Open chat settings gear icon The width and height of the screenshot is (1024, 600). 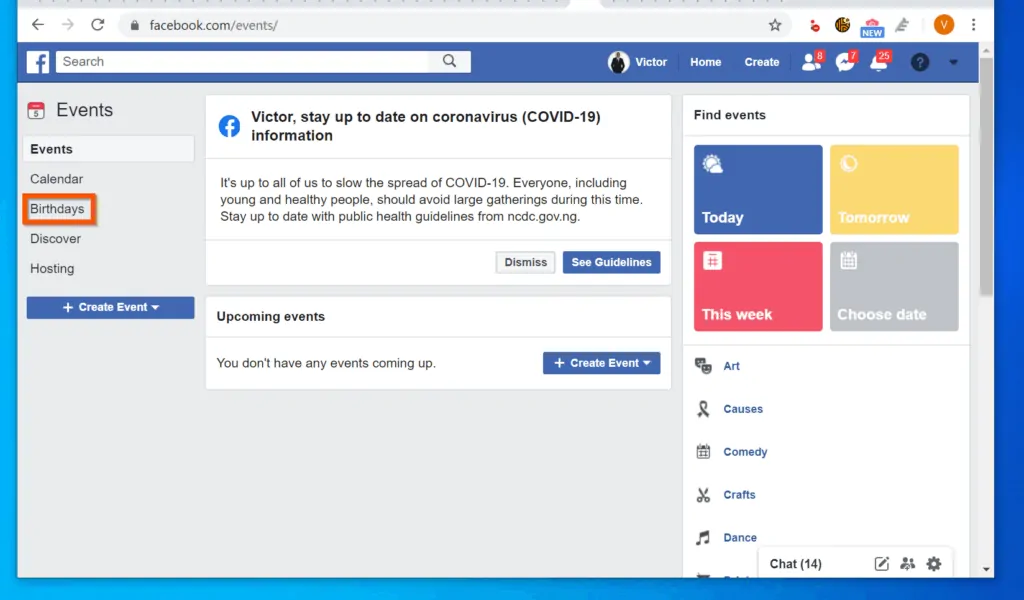pos(934,563)
